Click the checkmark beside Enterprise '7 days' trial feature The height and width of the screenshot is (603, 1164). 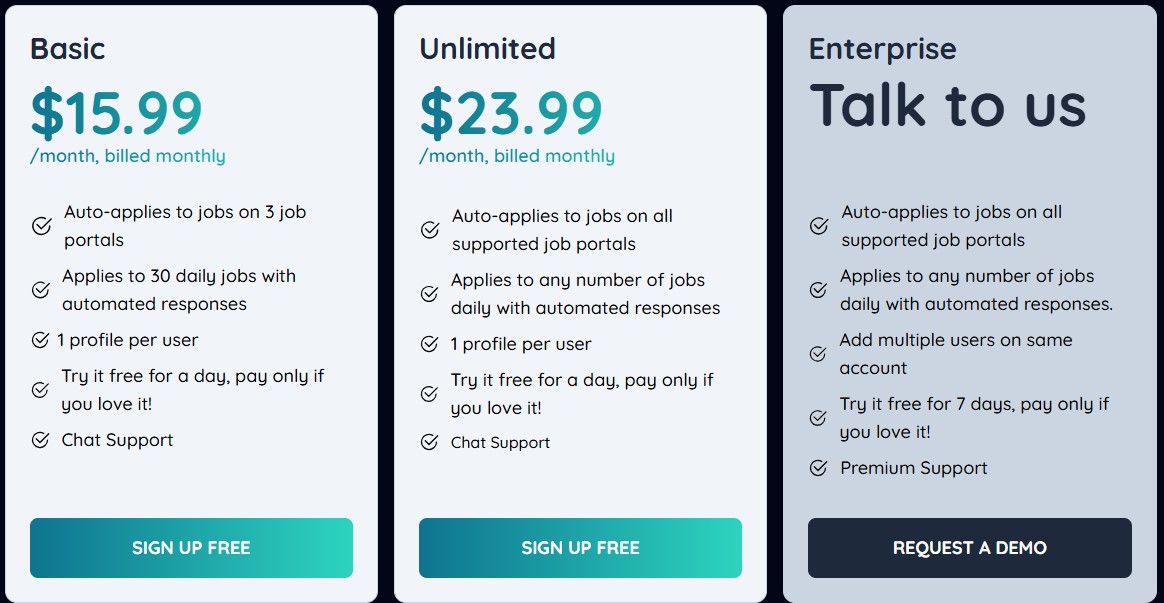pos(818,417)
